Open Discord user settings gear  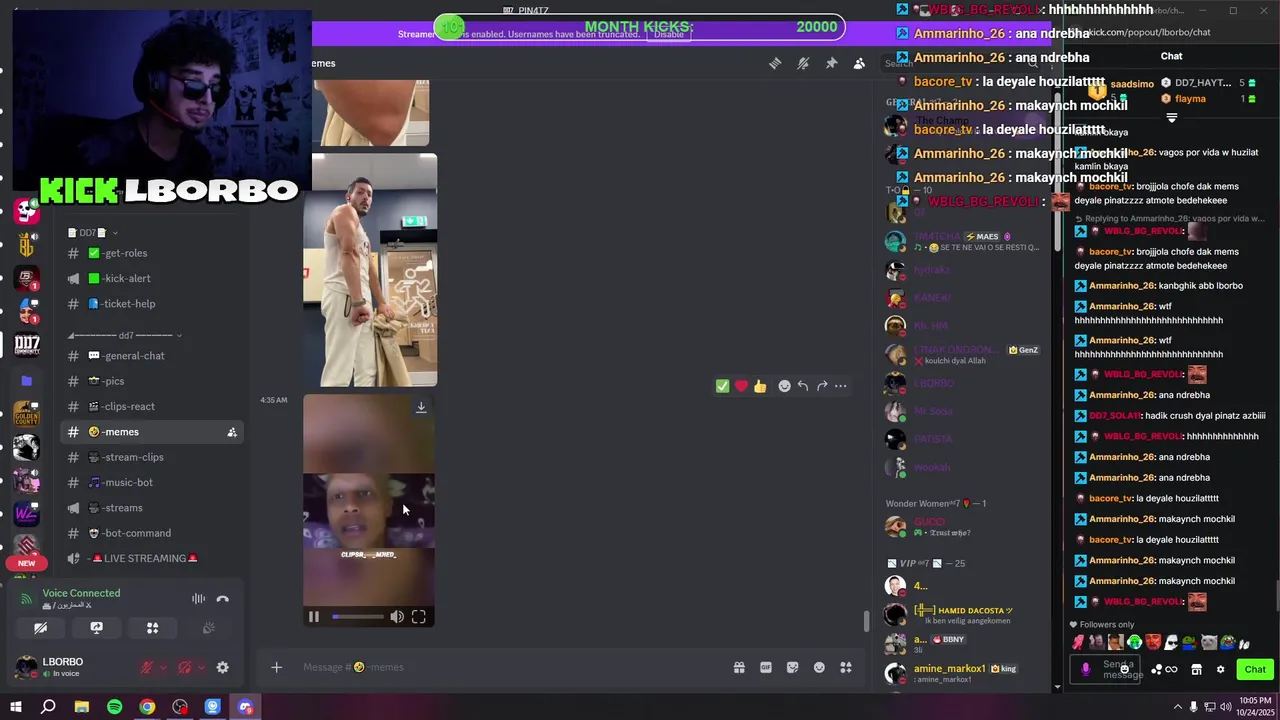[223, 667]
